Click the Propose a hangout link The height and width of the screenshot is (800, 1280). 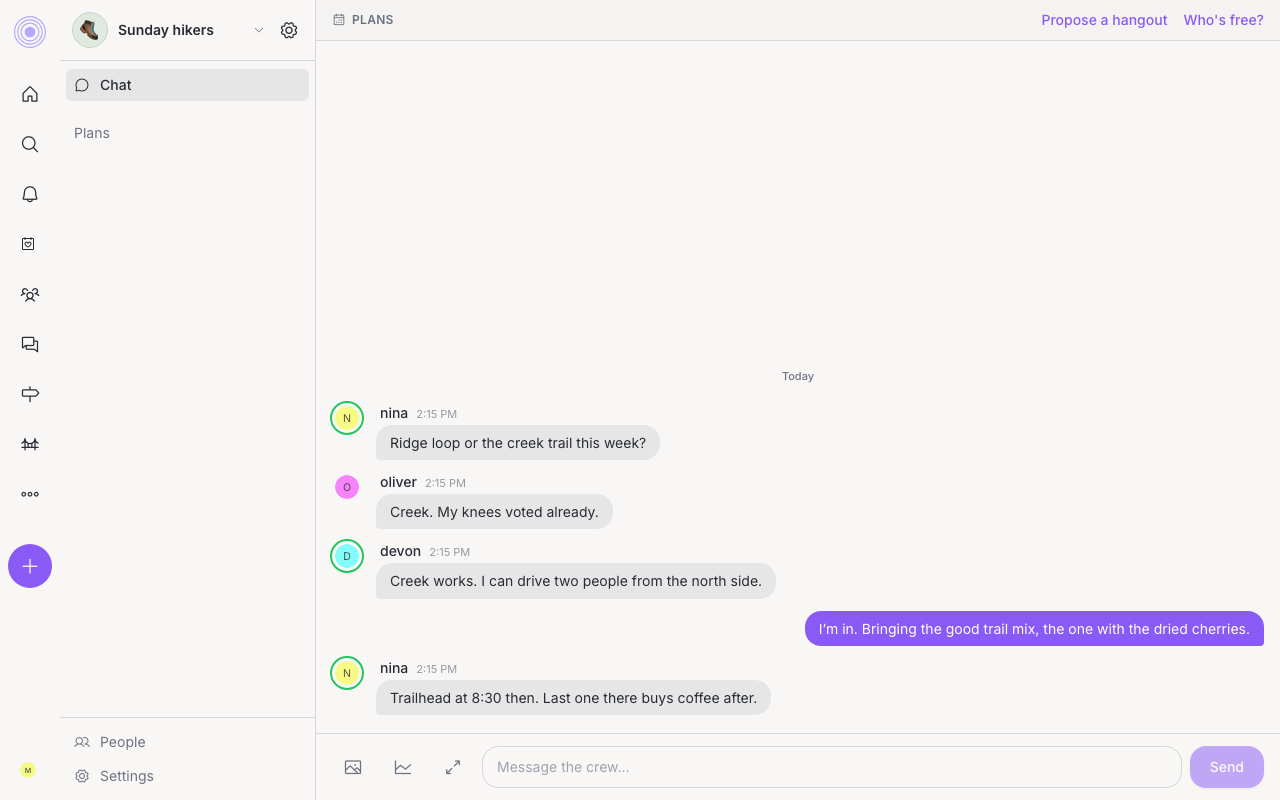[x=1104, y=20]
